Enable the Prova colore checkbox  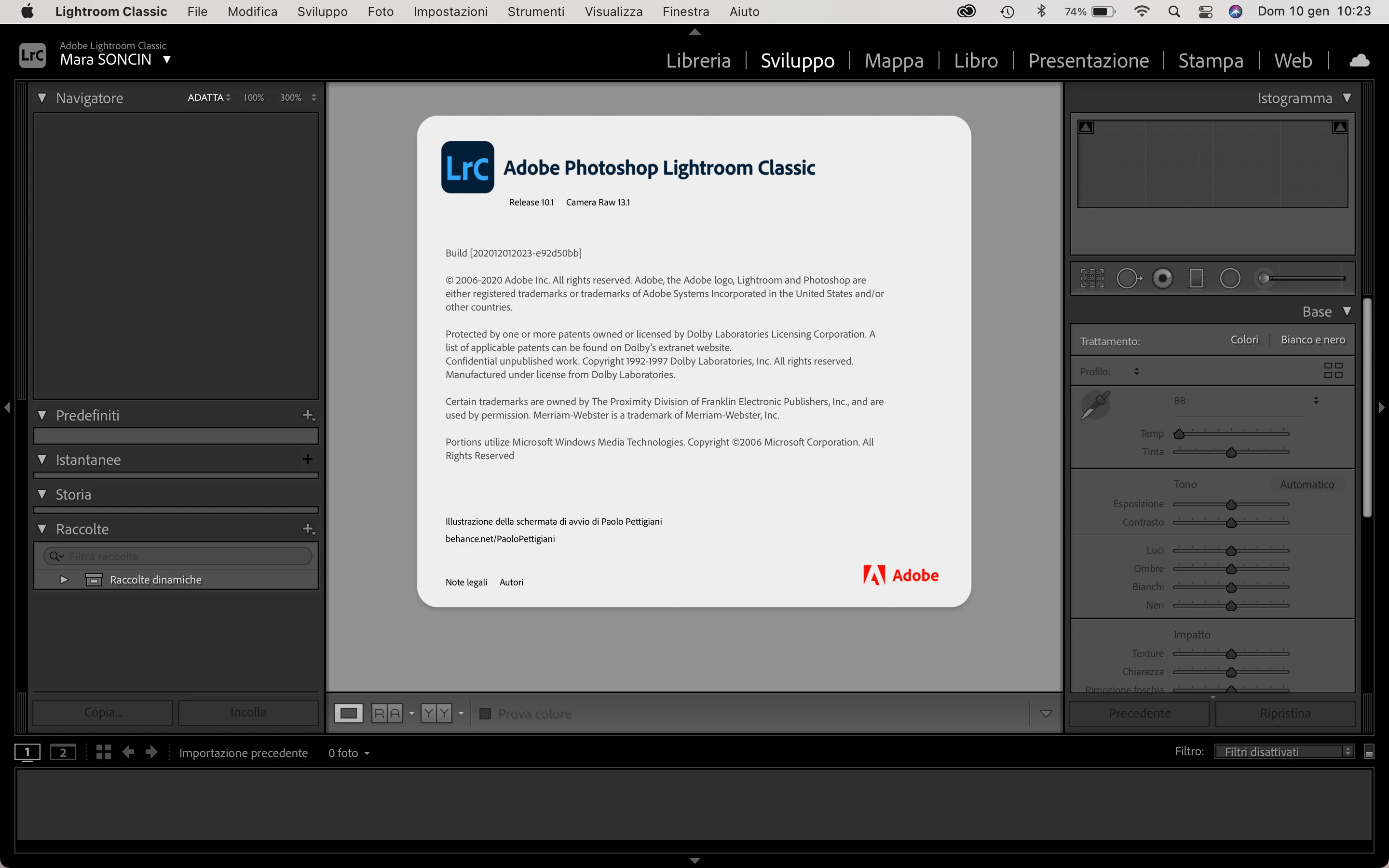point(485,714)
